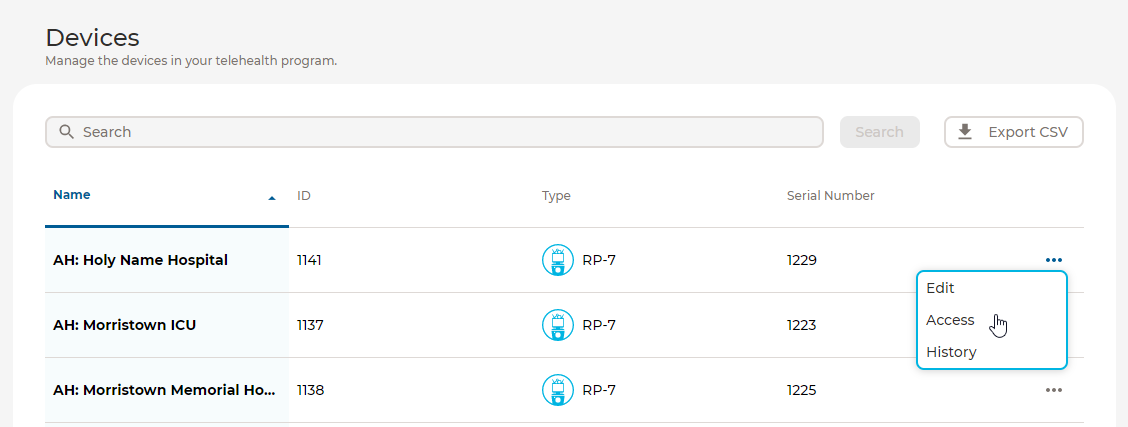Export the device list as CSV
The width and height of the screenshot is (1128, 427).
pyautogui.click(x=1014, y=132)
